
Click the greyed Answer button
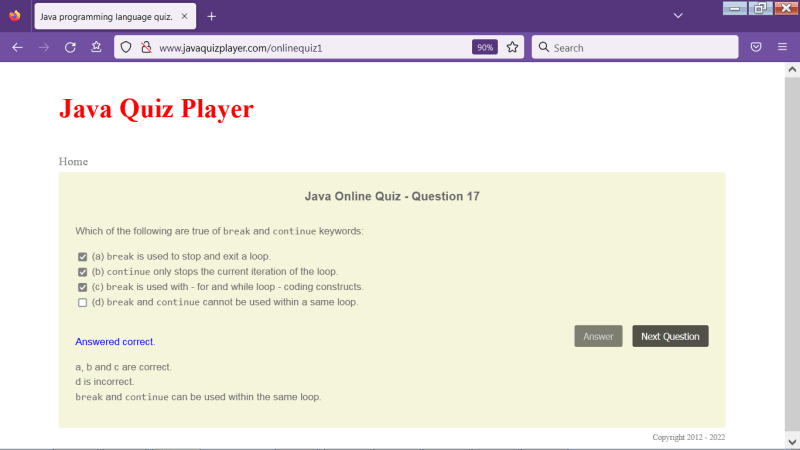click(x=598, y=336)
